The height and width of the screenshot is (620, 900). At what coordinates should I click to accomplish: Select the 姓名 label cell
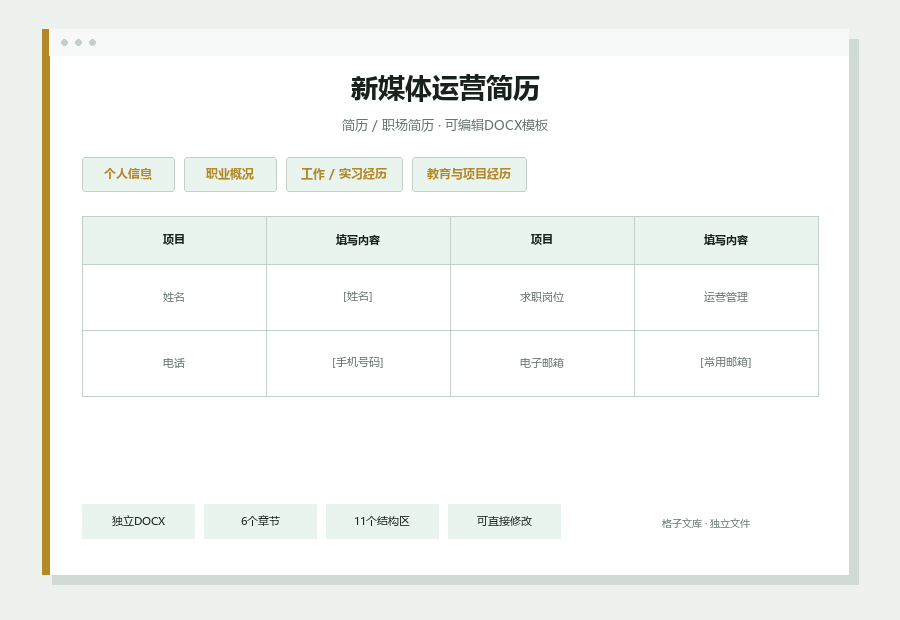[174, 297]
